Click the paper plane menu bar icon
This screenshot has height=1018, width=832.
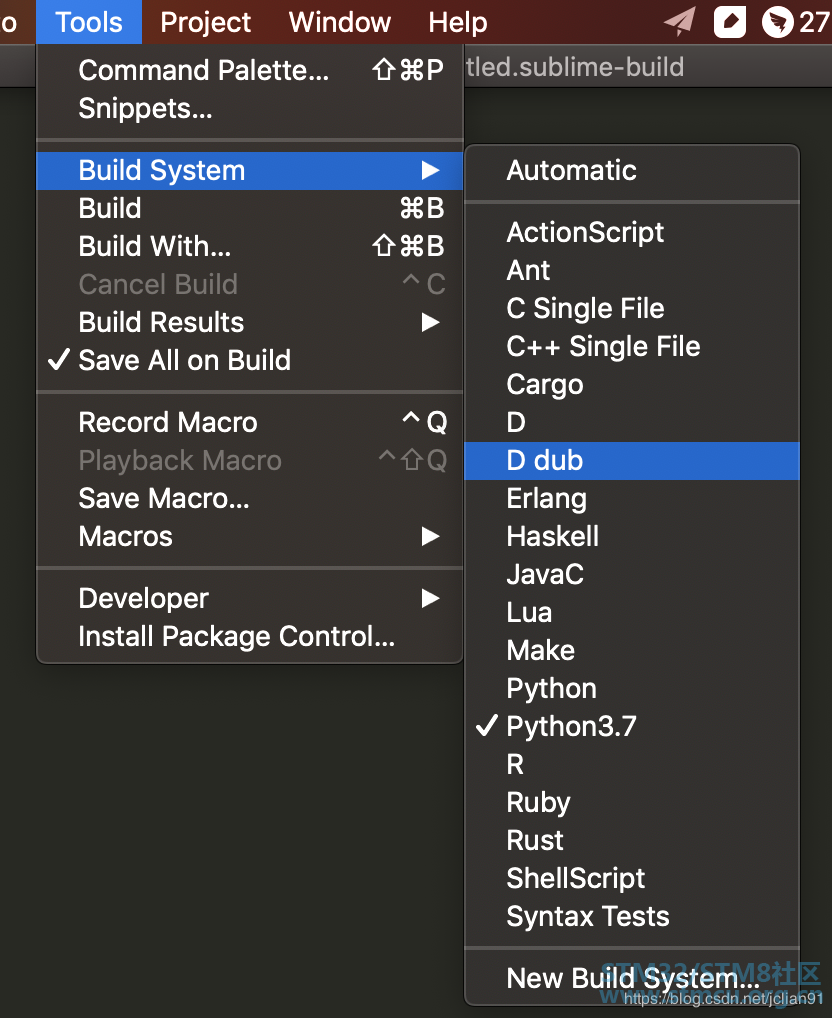[679, 22]
